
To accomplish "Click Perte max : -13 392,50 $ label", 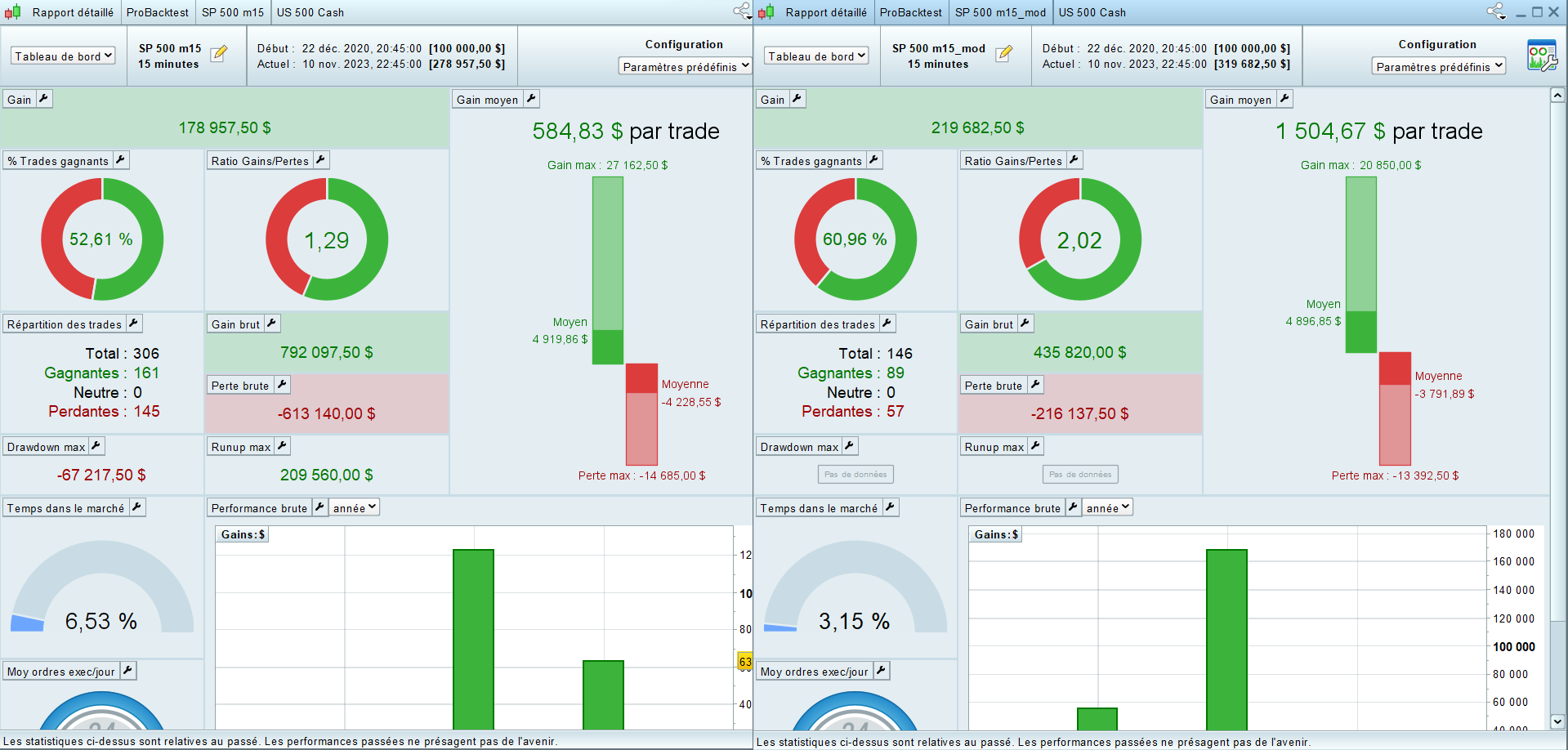I will tap(1396, 475).
